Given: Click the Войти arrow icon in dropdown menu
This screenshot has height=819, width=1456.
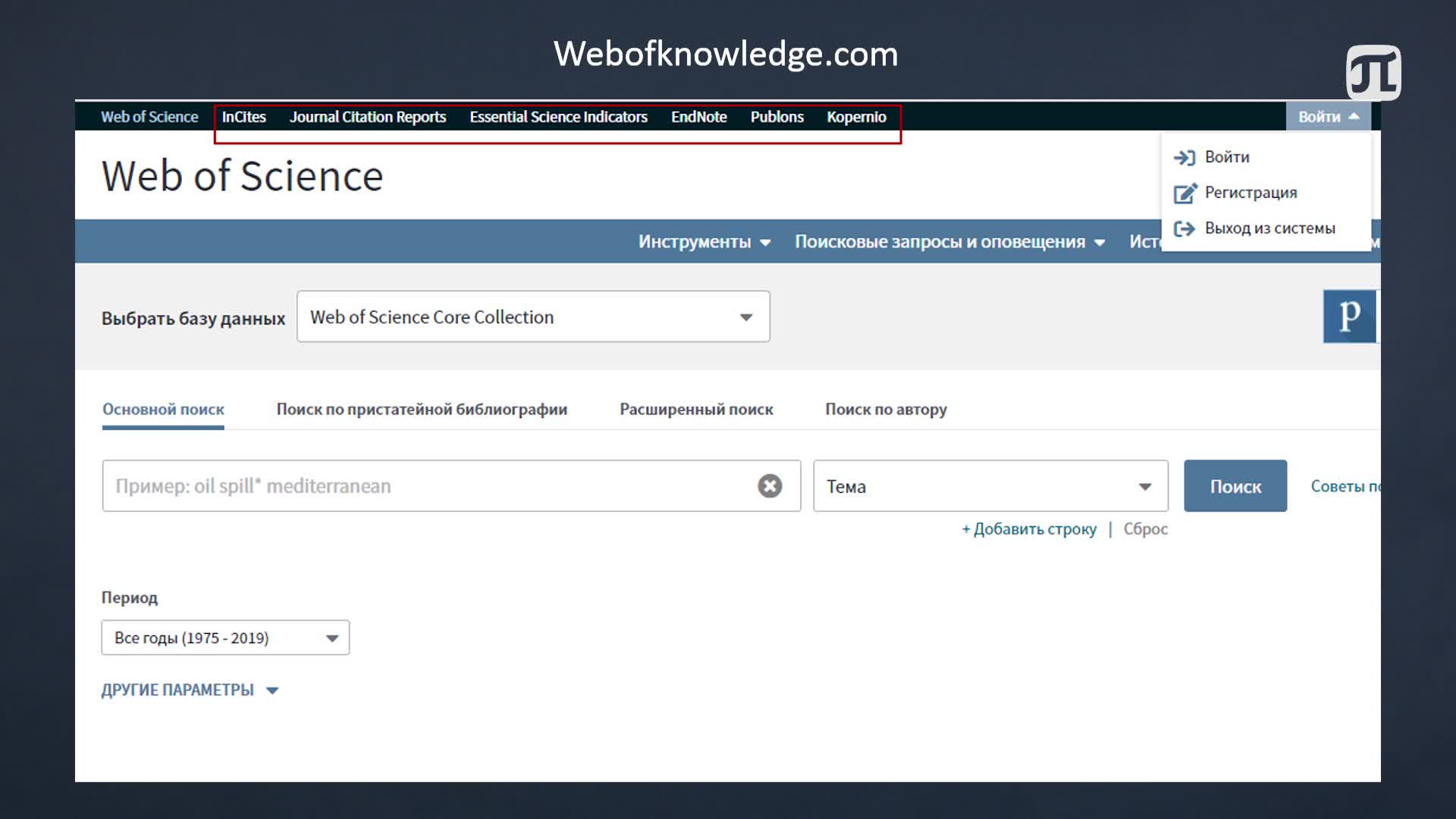Looking at the screenshot, I should coord(1184,158).
